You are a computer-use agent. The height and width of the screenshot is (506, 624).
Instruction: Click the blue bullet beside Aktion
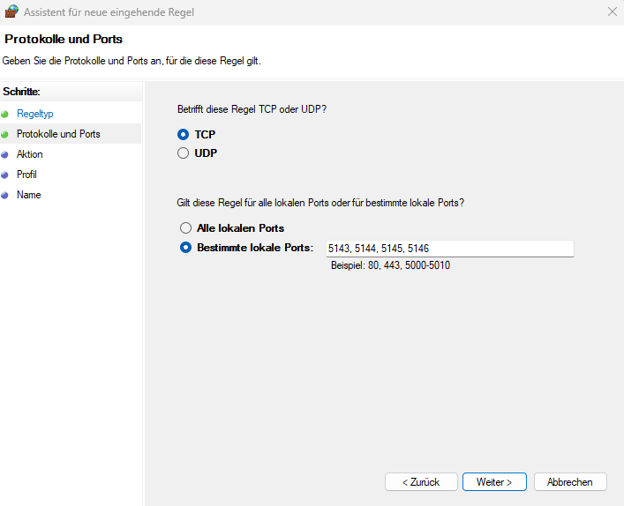(x=5, y=154)
